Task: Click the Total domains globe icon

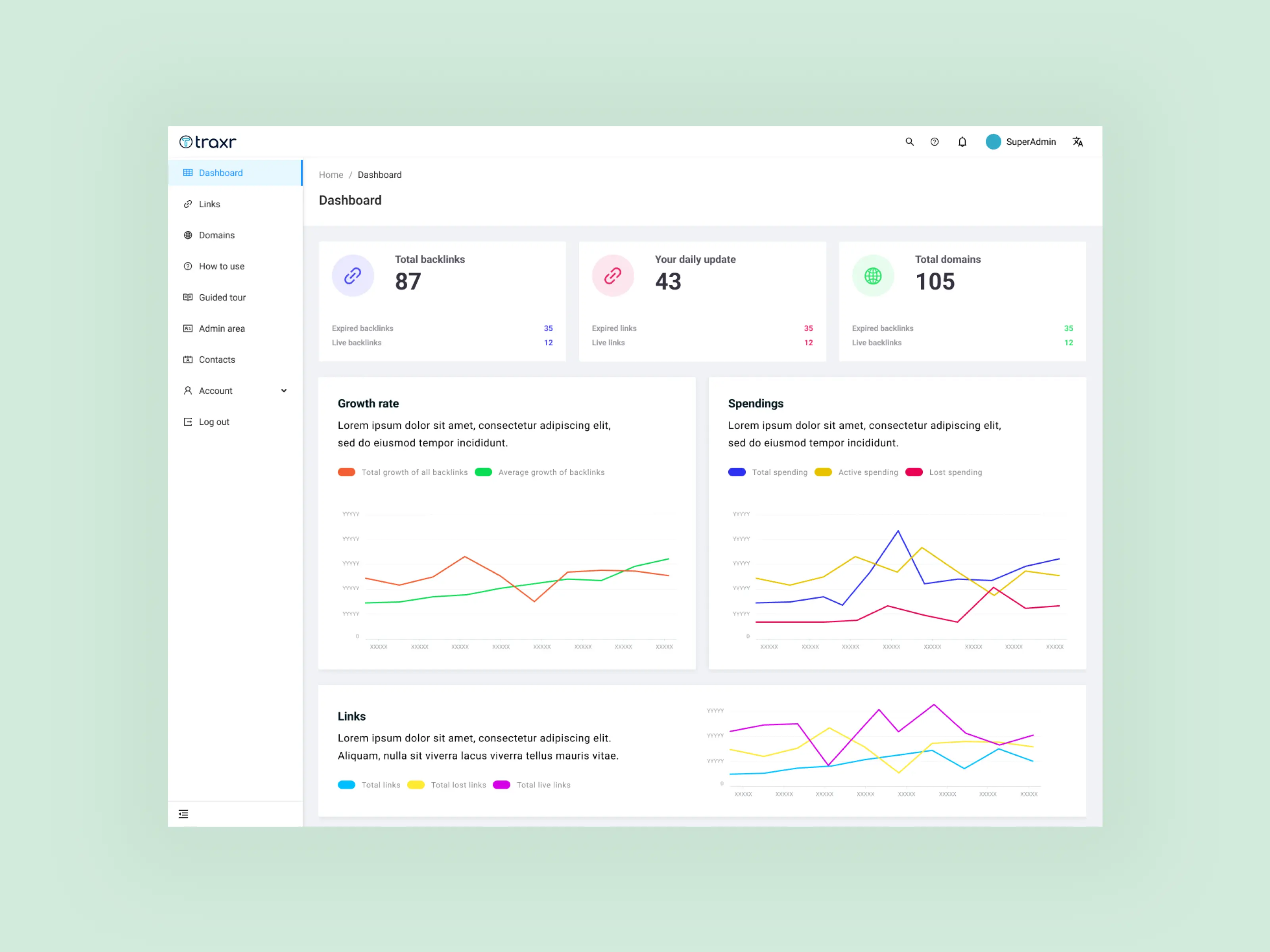Action: click(873, 275)
